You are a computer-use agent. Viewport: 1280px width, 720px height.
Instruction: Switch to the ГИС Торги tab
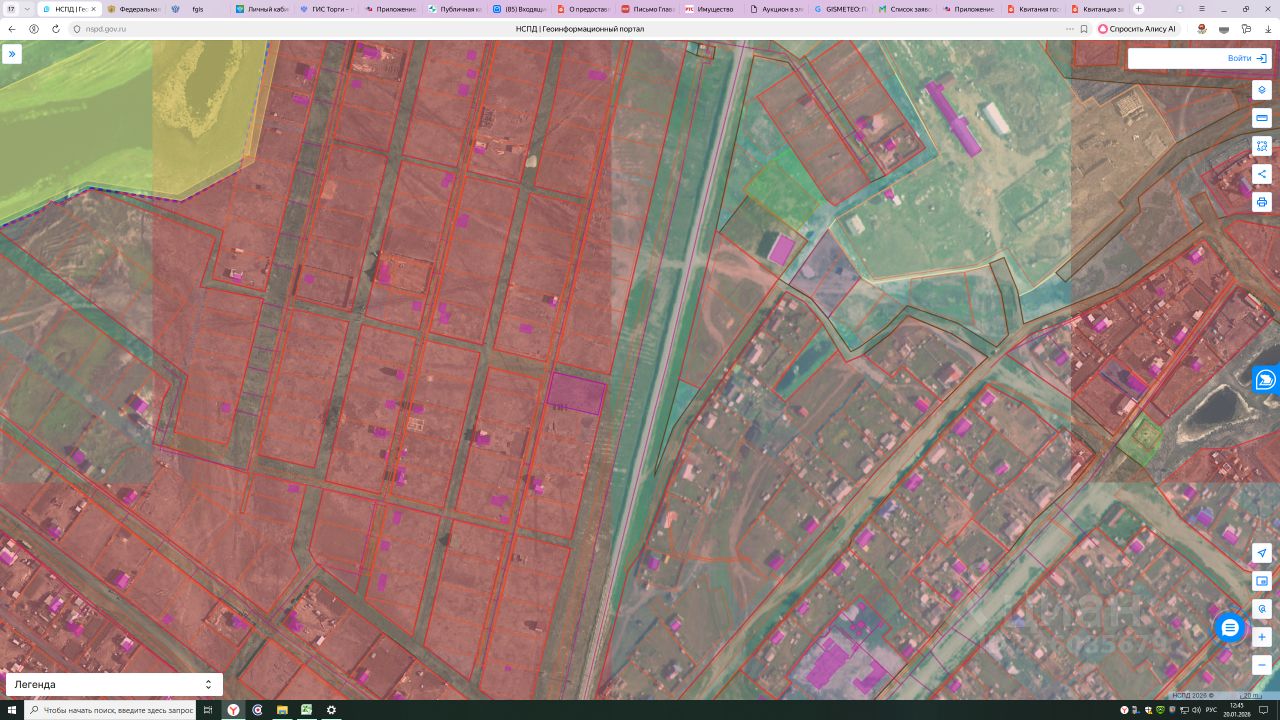click(326, 9)
